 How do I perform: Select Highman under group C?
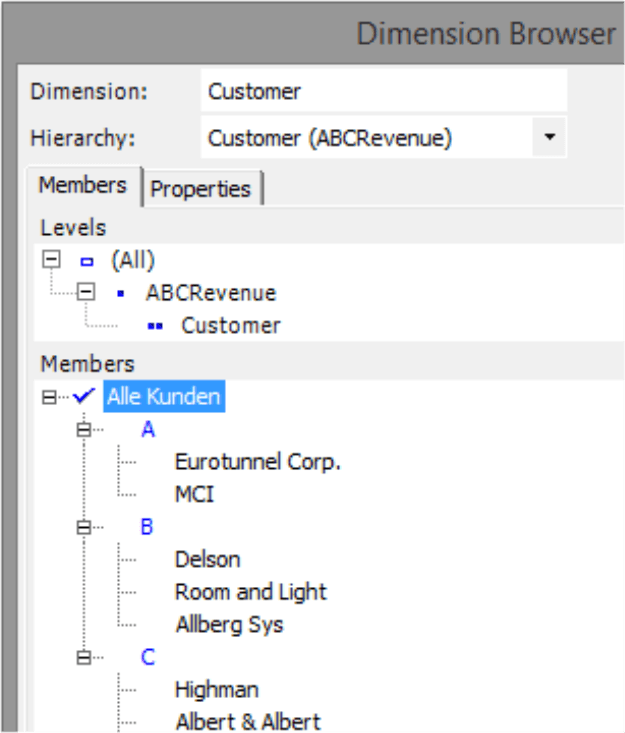(216, 690)
